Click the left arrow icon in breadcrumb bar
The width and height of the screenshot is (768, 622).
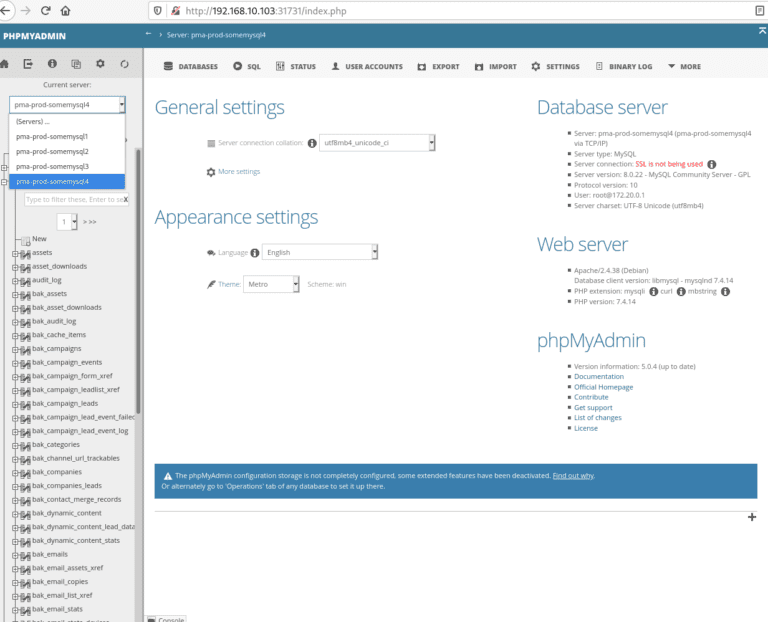(x=148, y=34)
